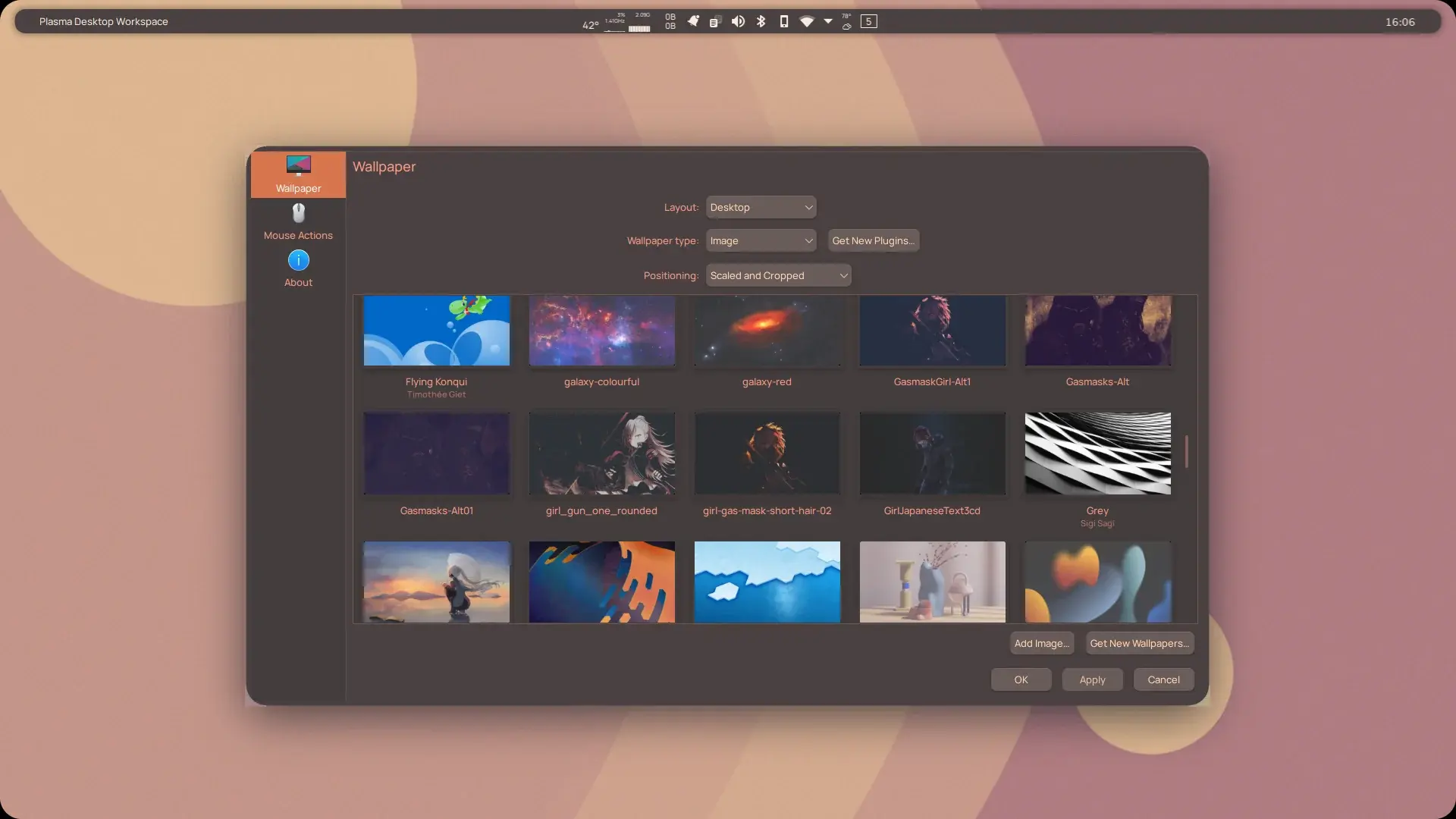Expand the Layout dropdown set to Desktop

point(761,206)
